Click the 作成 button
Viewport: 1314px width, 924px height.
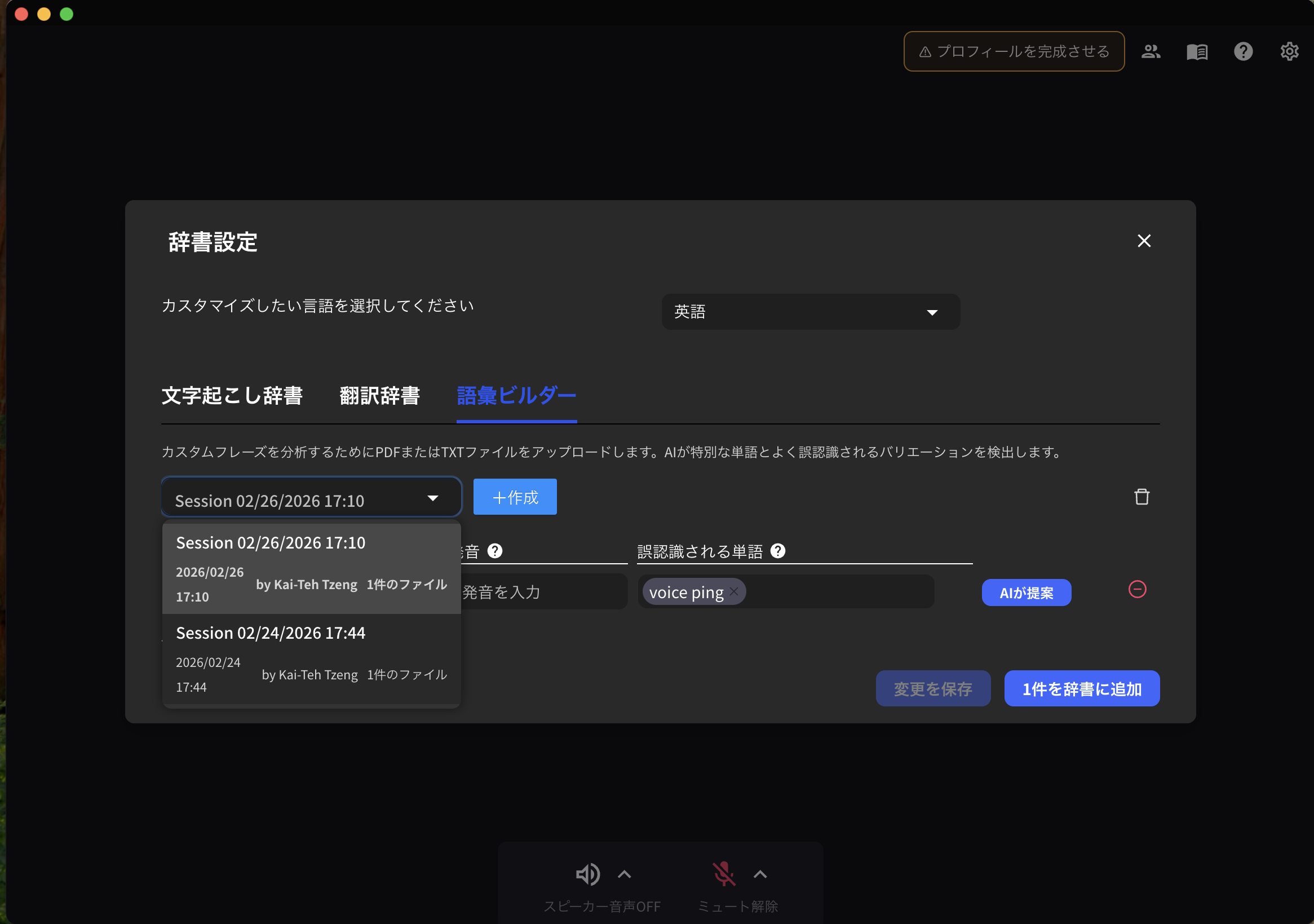click(x=514, y=496)
